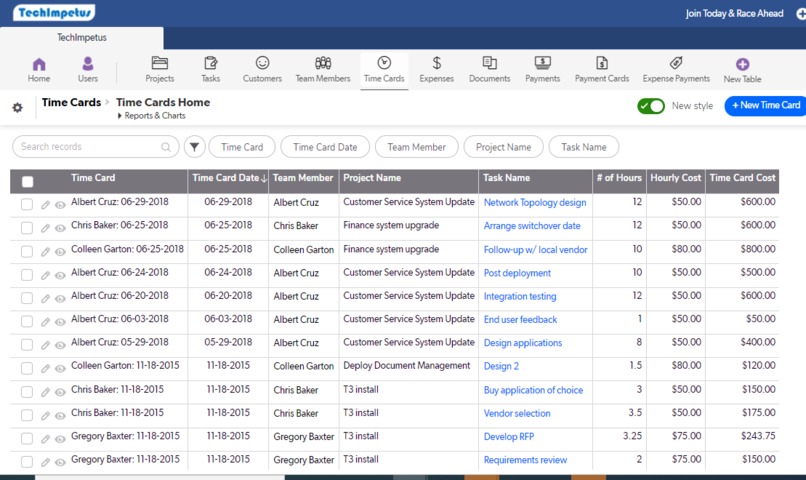This screenshot has height=480, width=806.
Task: Add a New Table plus icon
Action: point(742,64)
